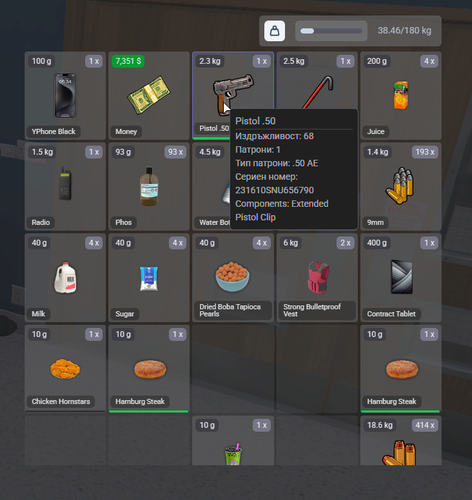
Task: Select the Money cash stack icon
Action: (149, 95)
